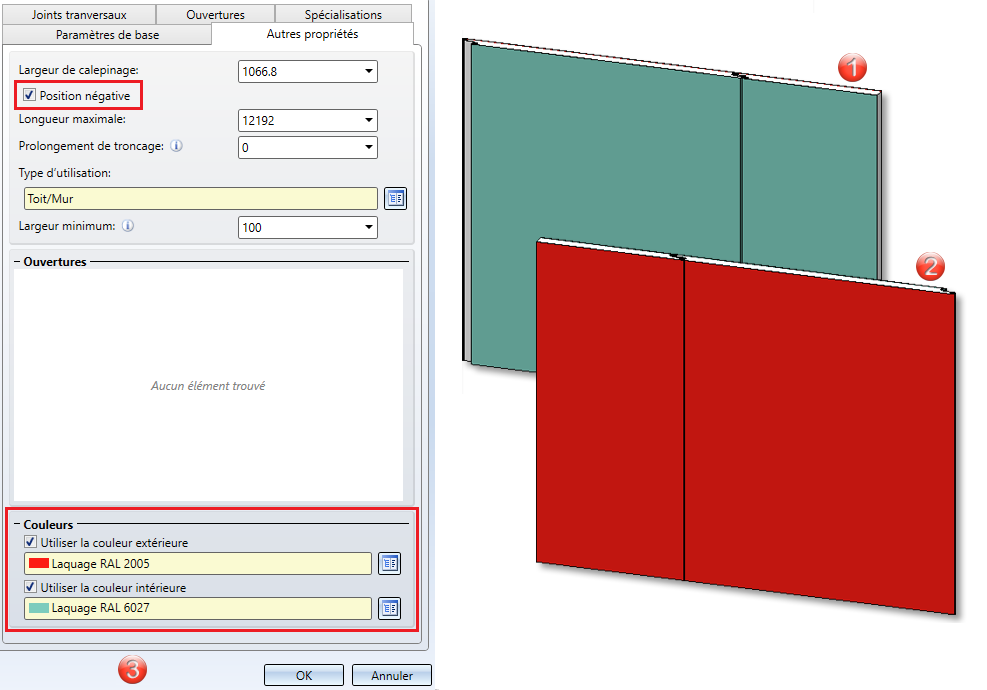
Task: Open Largeur minimum dropdown arrow
Action: pyautogui.click(x=369, y=227)
